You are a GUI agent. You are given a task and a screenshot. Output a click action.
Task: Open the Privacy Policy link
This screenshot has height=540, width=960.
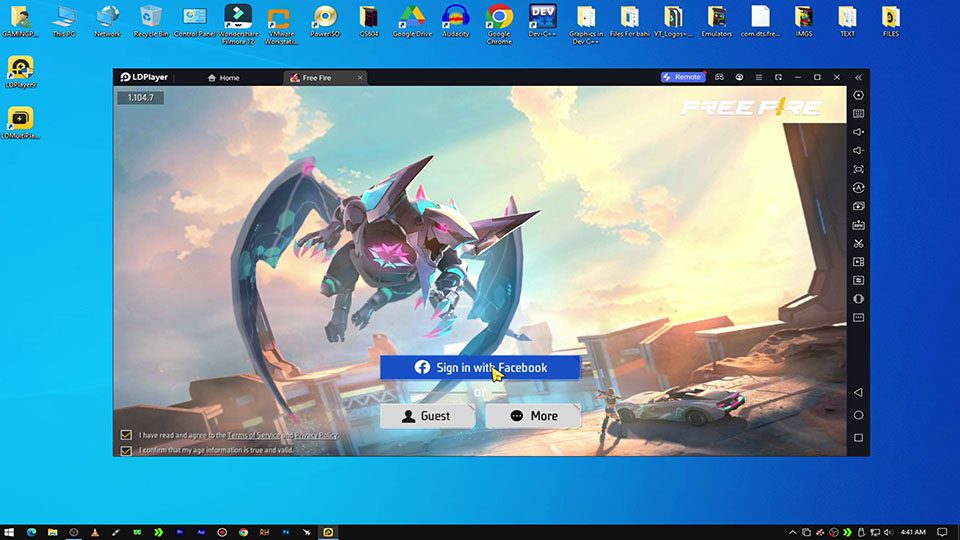coord(316,435)
